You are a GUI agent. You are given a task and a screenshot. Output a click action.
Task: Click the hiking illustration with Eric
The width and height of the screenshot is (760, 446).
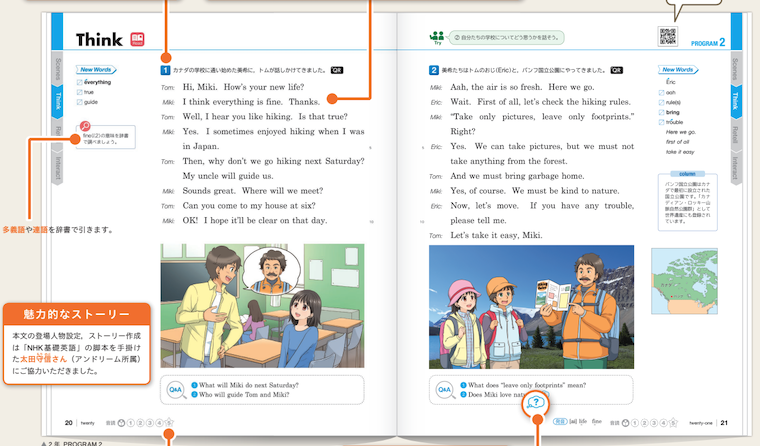[x=531, y=307]
